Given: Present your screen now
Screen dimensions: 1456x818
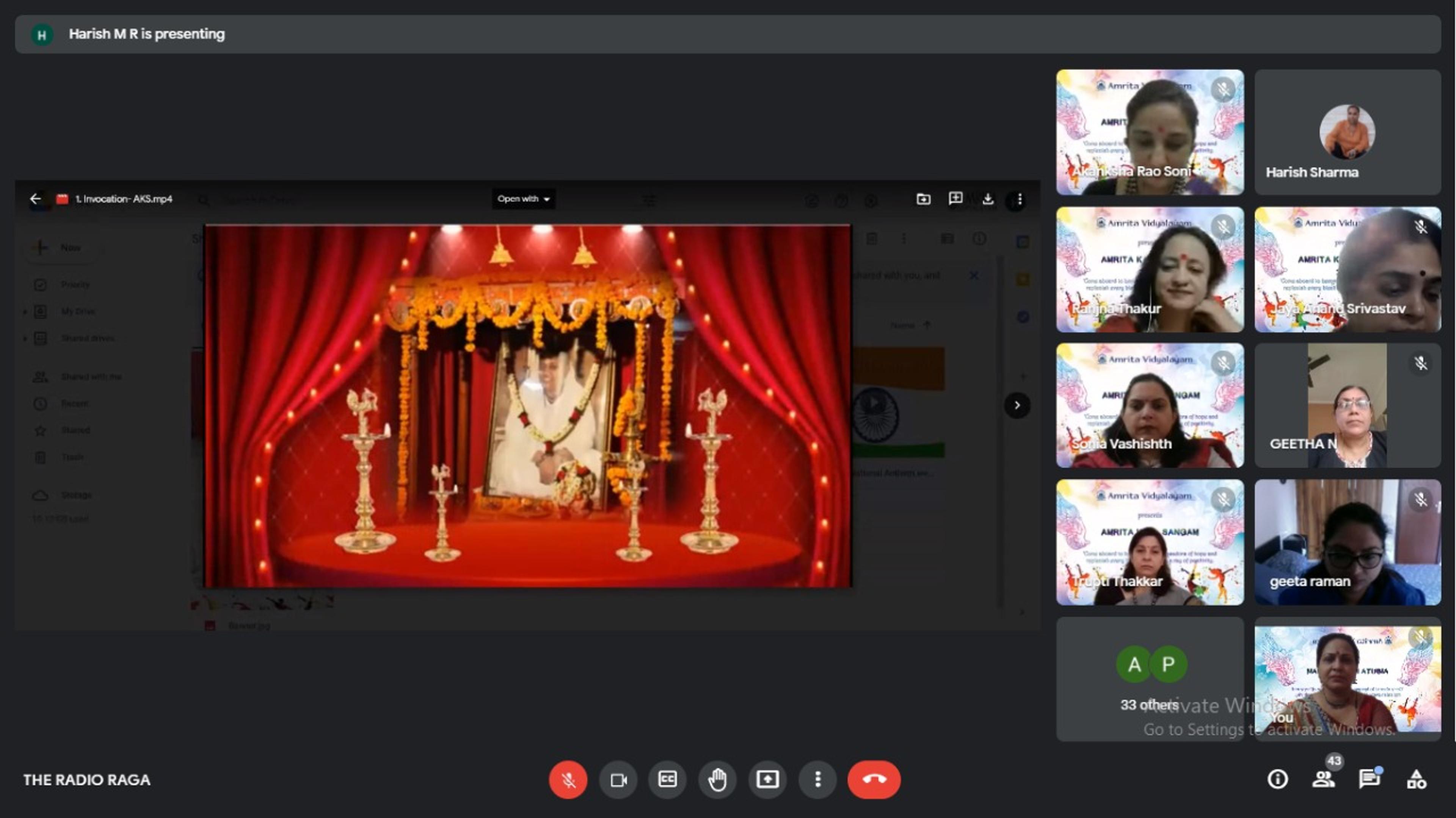Looking at the screenshot, I should tap(767, 780).
